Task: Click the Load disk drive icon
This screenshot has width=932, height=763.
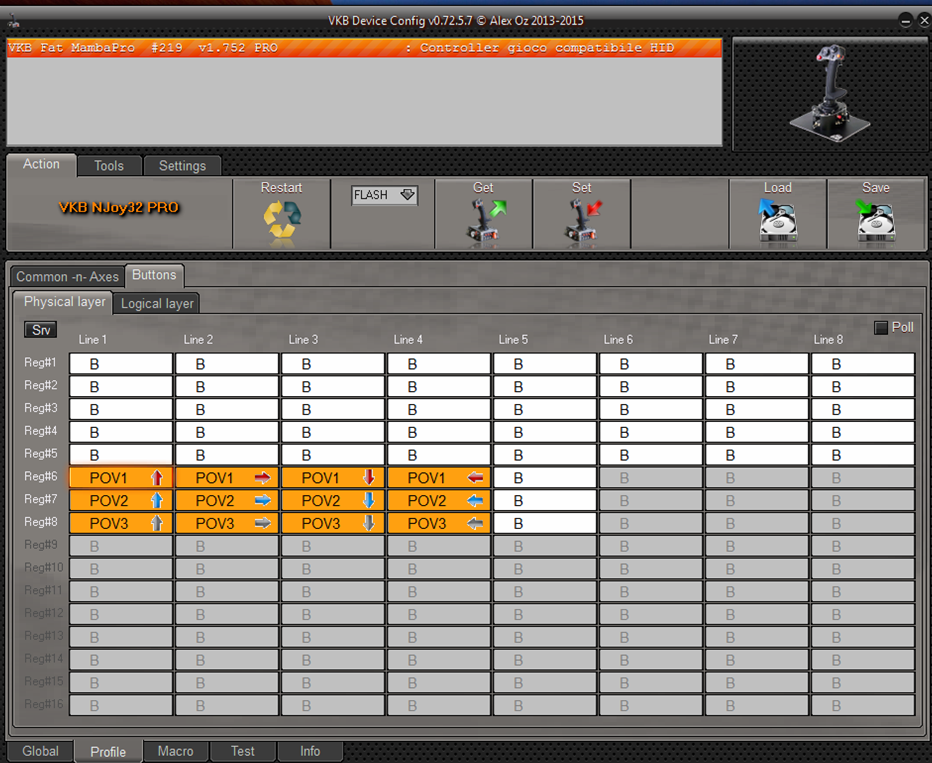Action: pos(777,220)
